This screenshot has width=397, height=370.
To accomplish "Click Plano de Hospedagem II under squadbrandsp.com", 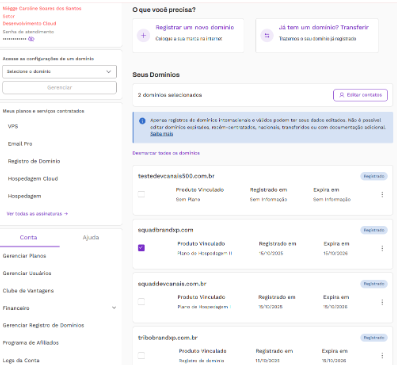I will click(x=205, y=253).
